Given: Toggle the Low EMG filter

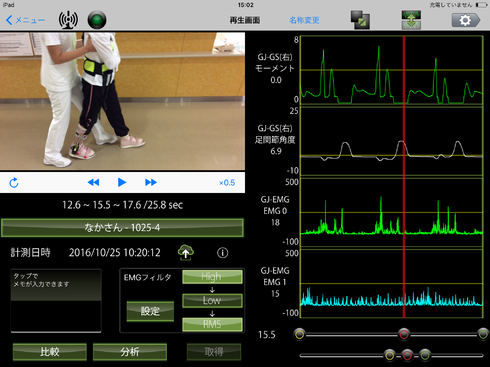Looking at the screenshot, I should coord(212,300).
